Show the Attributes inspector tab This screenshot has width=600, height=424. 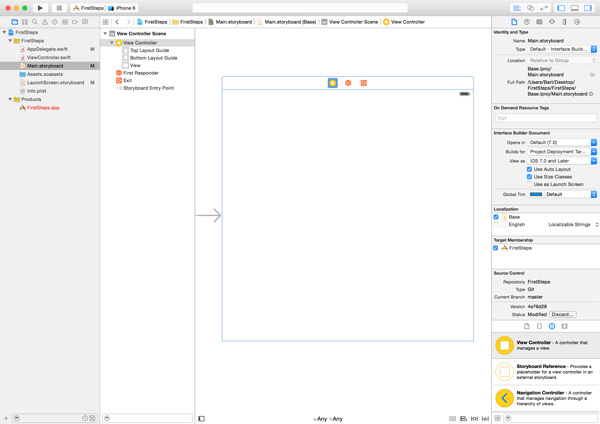tap(552, 22)
